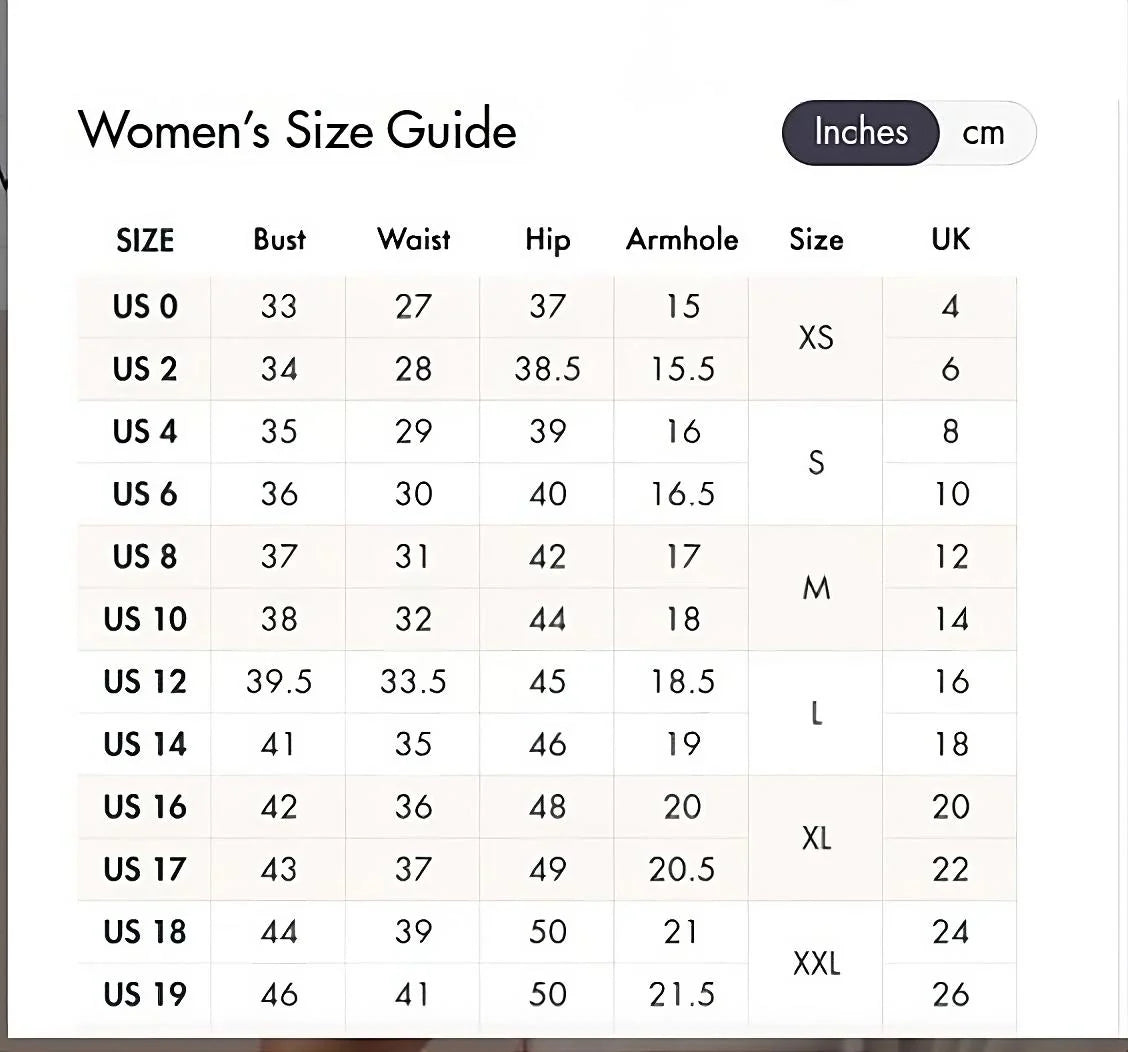The width and height of the screenshot is (1128, 1052).
Task: Click the Women's Size Guide heading
Action: coord(297,130)
